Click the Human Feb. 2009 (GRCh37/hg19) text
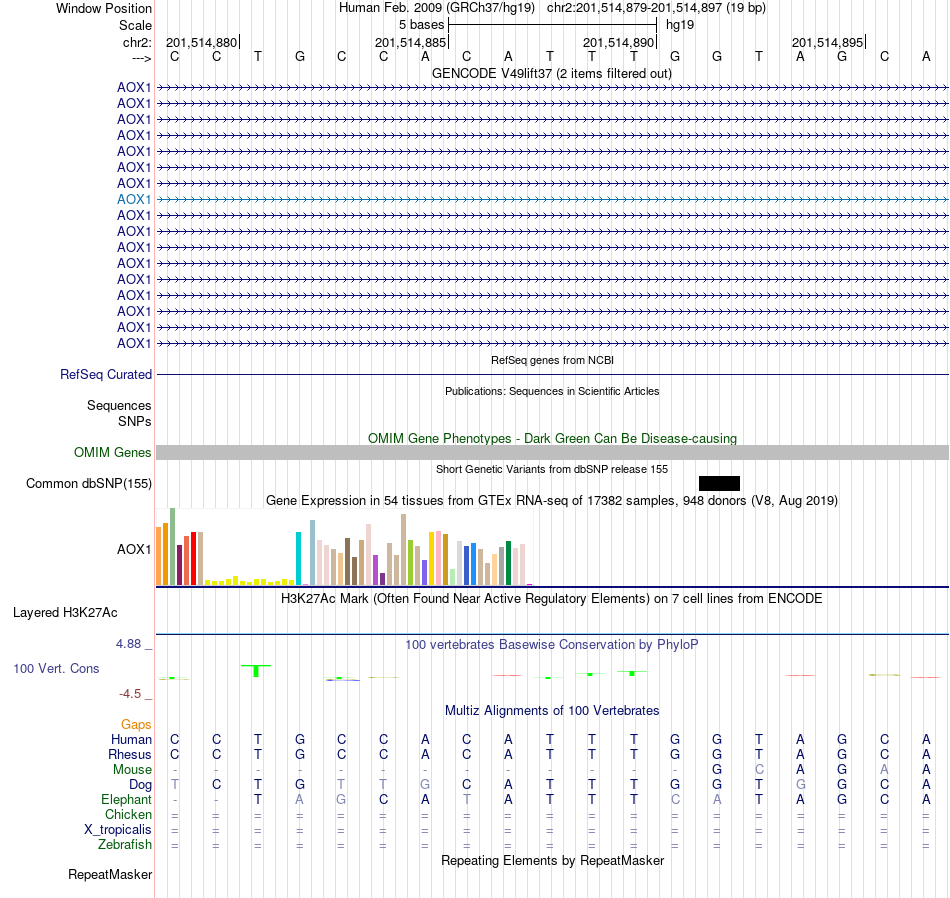The image size is (950, 898). [437, 8]
